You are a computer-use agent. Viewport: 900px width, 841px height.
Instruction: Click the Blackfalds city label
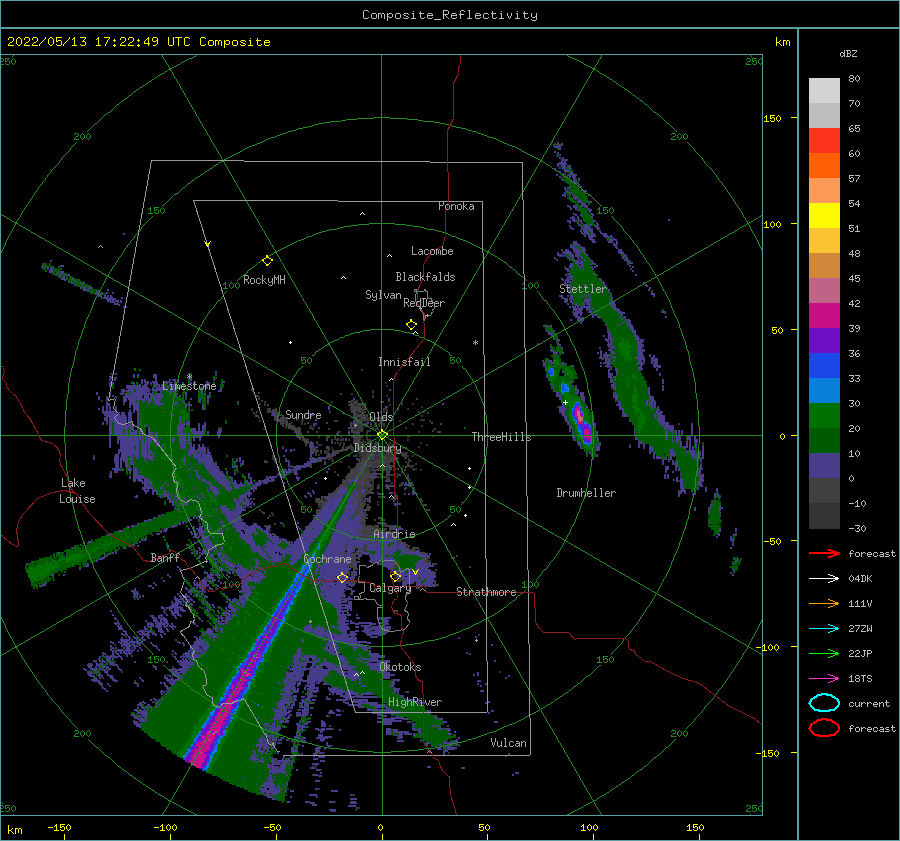click(x=425, y=277)
